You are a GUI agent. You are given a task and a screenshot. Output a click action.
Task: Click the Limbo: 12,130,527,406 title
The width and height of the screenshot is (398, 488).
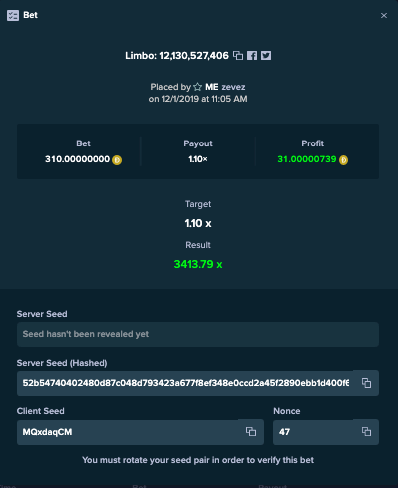click(177, 56)
